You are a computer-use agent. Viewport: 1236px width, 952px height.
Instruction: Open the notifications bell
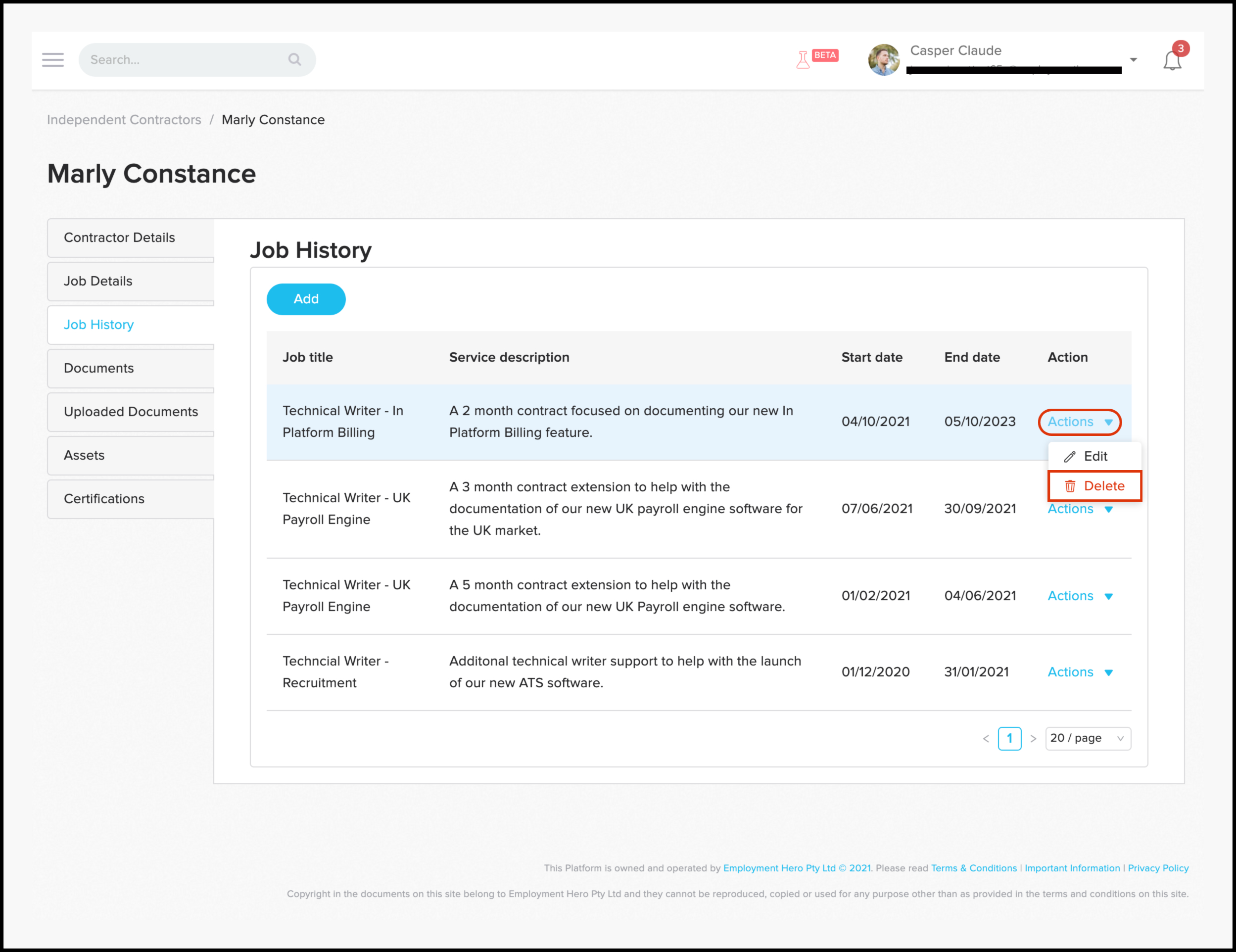point(1172,60)
